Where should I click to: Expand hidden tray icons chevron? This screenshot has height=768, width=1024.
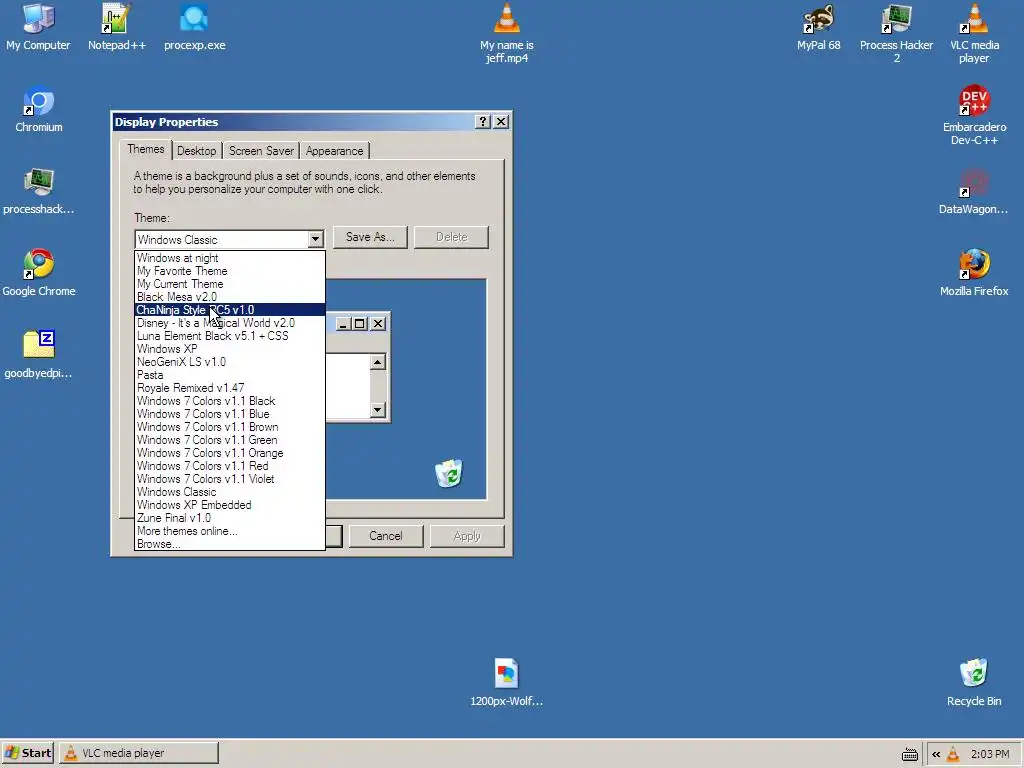tap(936, 754)
